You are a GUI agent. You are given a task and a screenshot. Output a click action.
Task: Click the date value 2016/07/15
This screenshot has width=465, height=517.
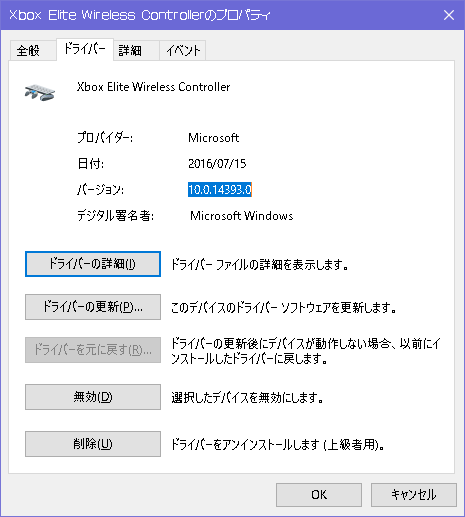217,164
